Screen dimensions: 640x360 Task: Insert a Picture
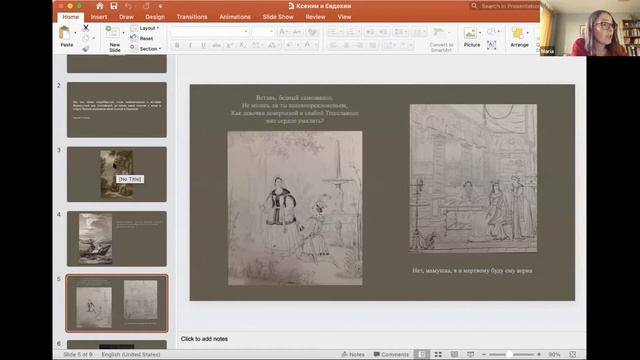point(471,38)
